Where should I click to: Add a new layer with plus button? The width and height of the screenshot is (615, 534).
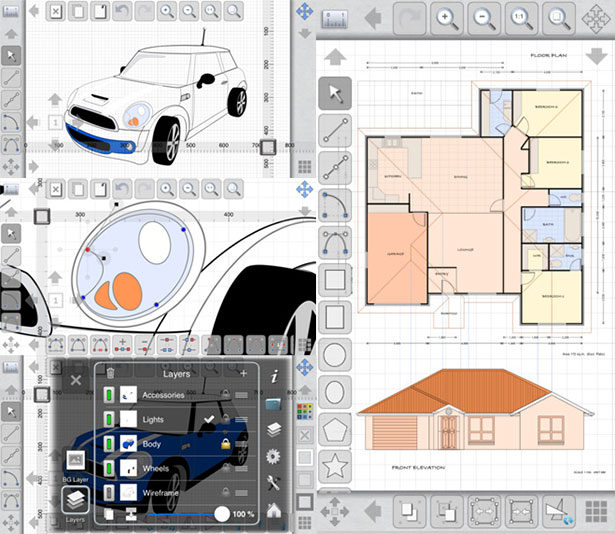pyautogui.click(x=244, y=374)
